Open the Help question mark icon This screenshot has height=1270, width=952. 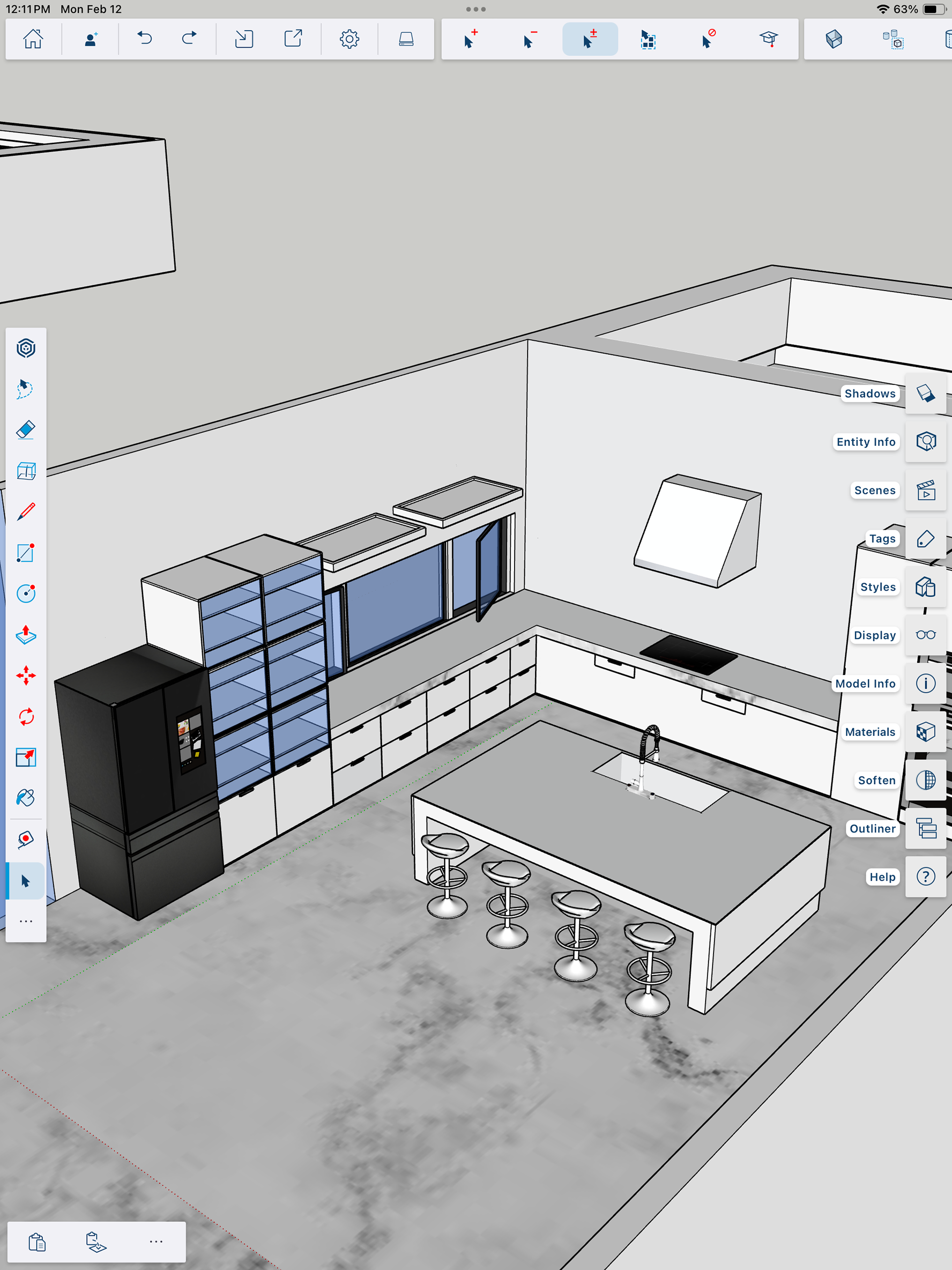point(926,877)
